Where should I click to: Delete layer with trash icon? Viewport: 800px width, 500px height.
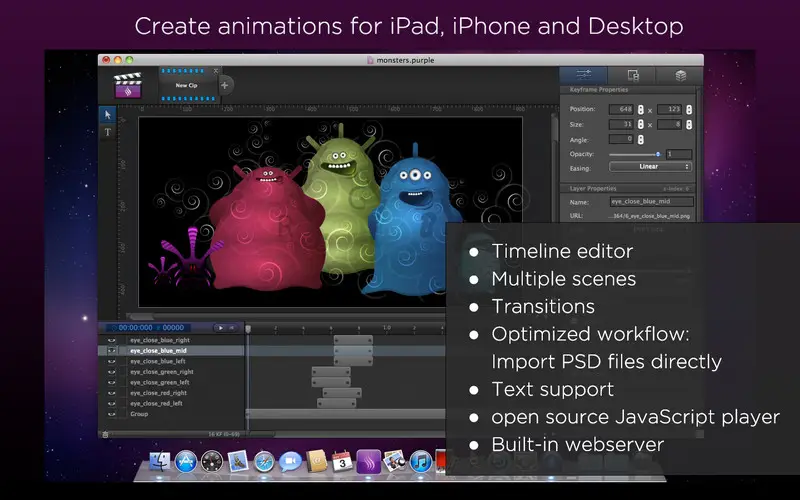point(105,435)
